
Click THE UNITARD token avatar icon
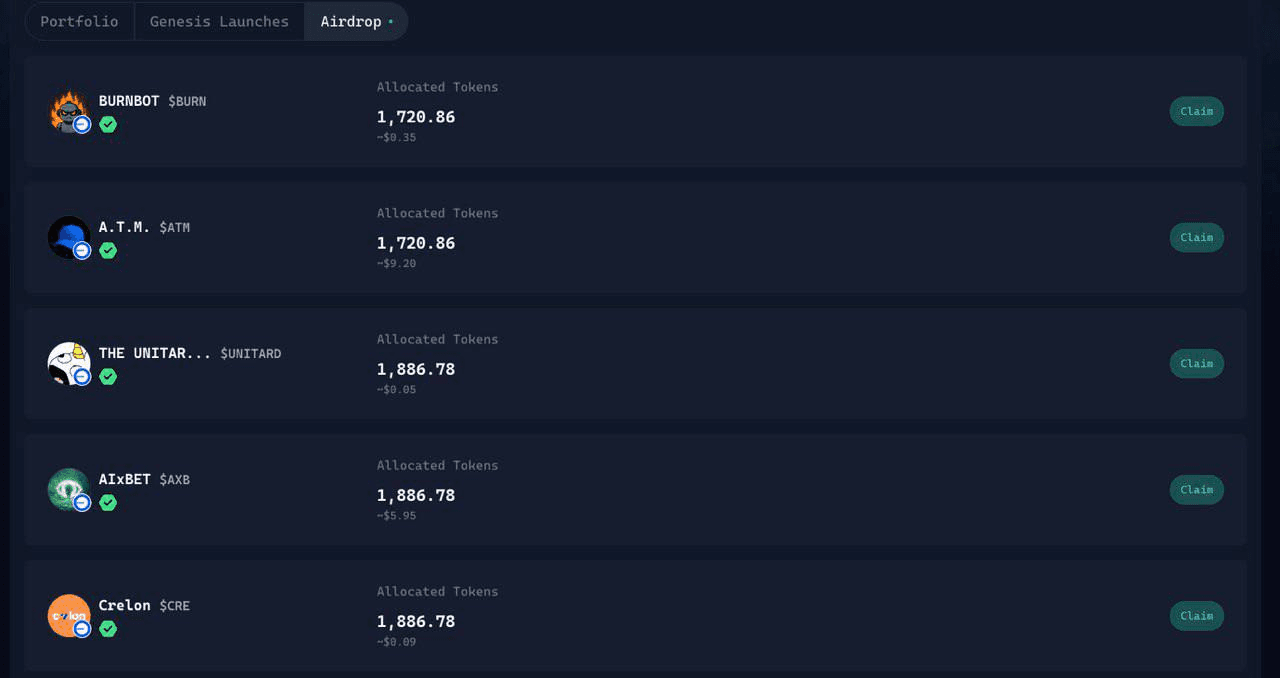click(x=68, y=362)
